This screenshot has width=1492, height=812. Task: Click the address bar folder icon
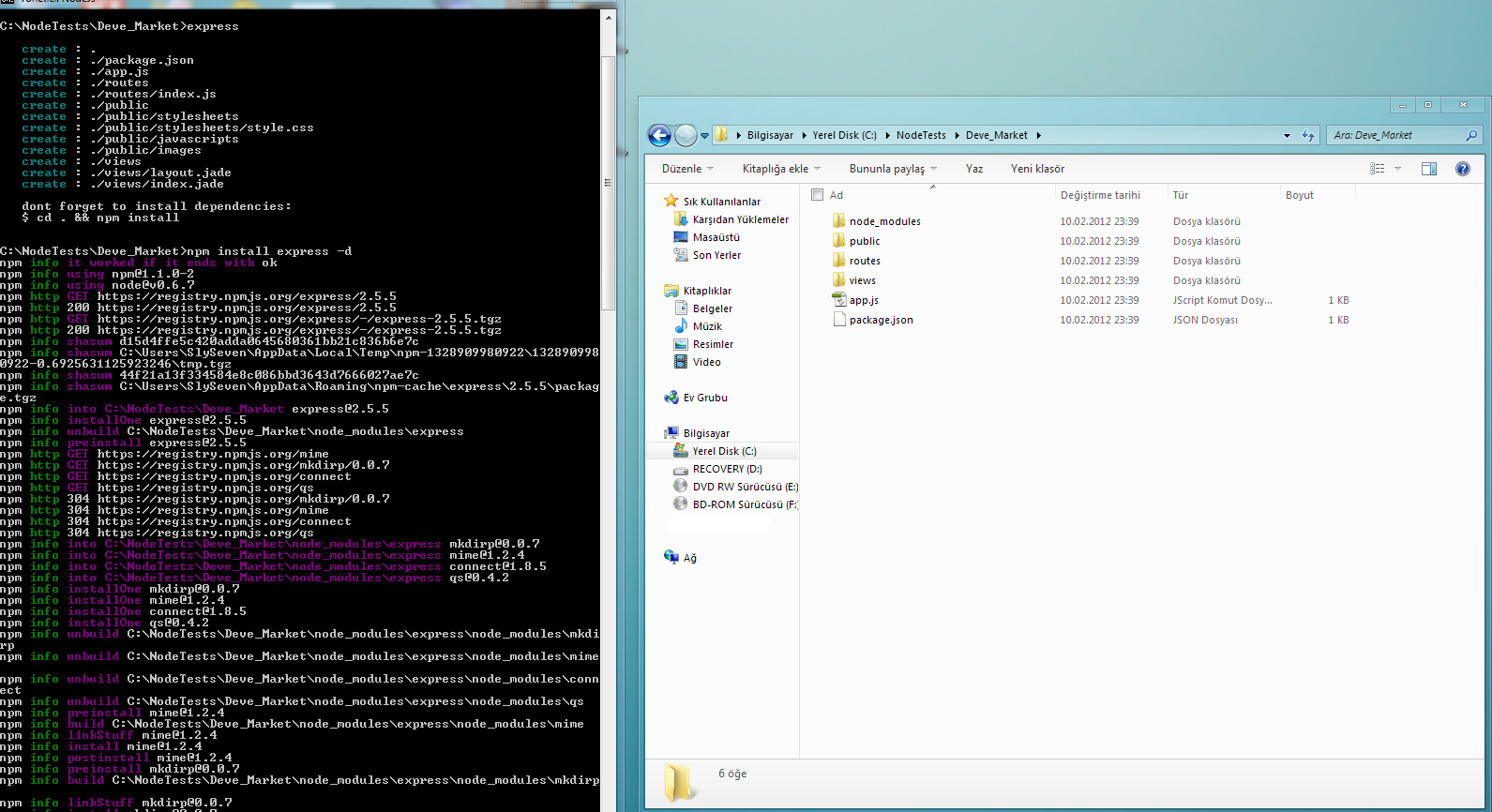[x=721, y=136]
